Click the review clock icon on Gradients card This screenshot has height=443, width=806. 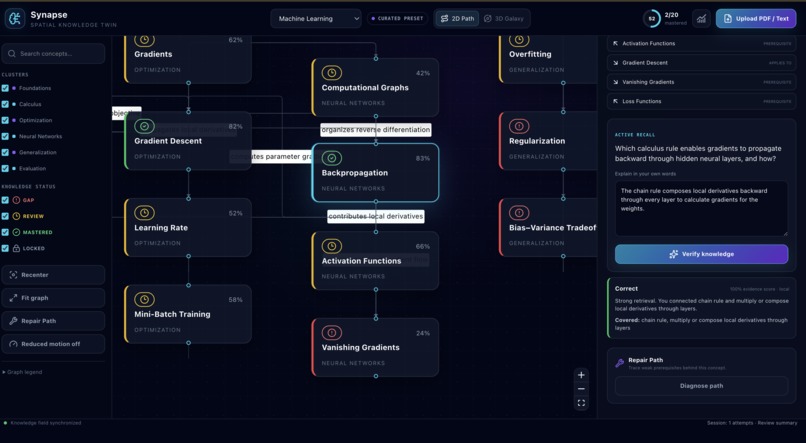click(x=144, y=40)
